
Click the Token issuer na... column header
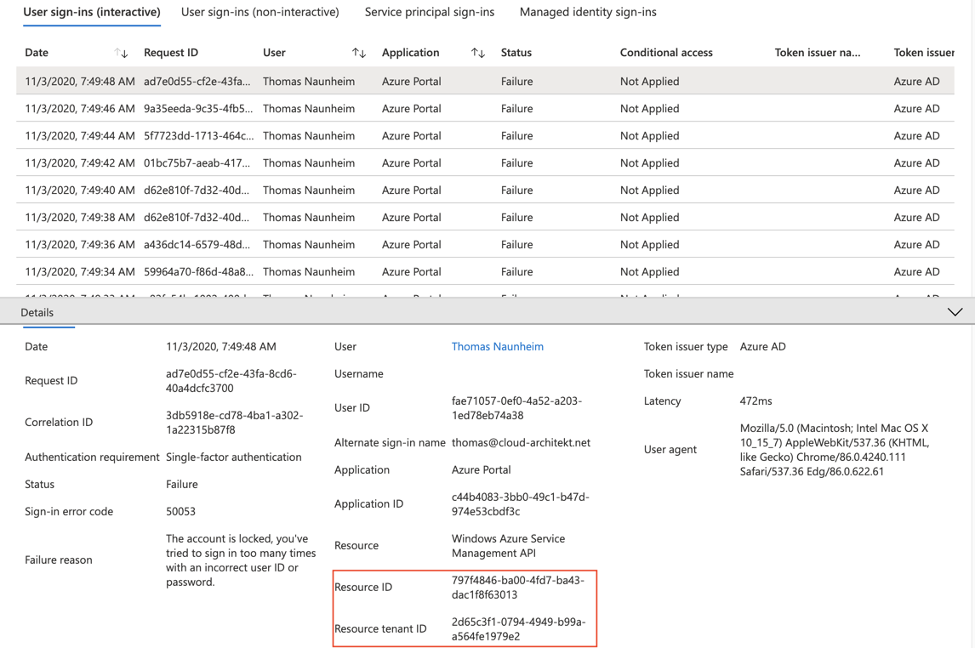(817, 53)
